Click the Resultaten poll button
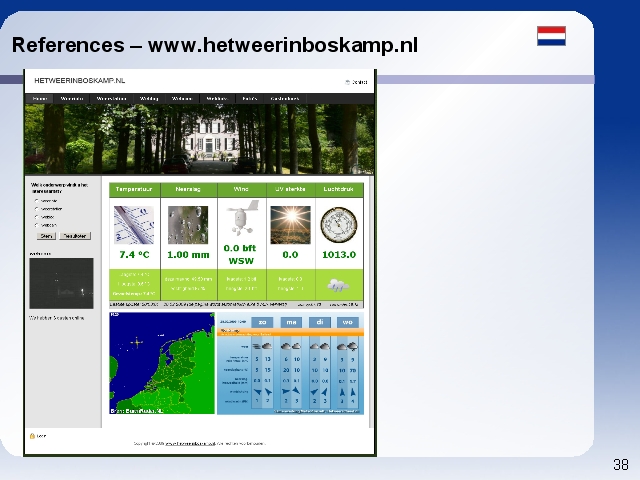Viewport: 640px width, 480px height. coord(75,236)
